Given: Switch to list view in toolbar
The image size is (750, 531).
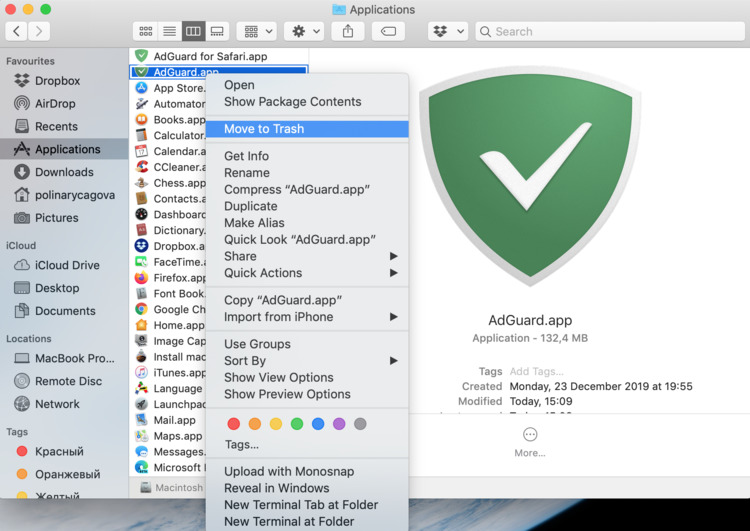Looking at the screenshot, I should [169, 32].
